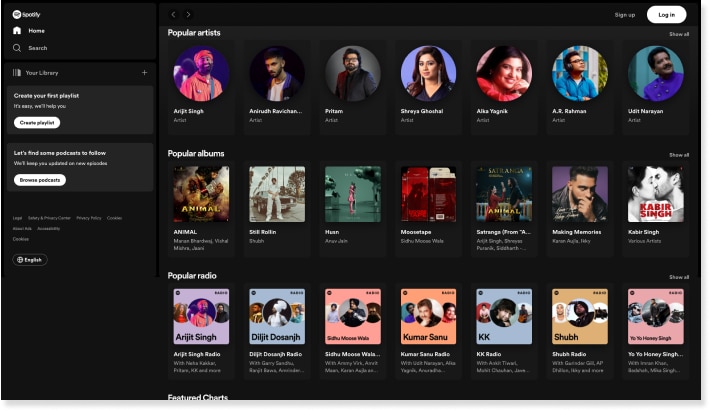Open Anirudh Ravichander artist photo
This screenshot has height=411, width=710.
pos(277,73)
